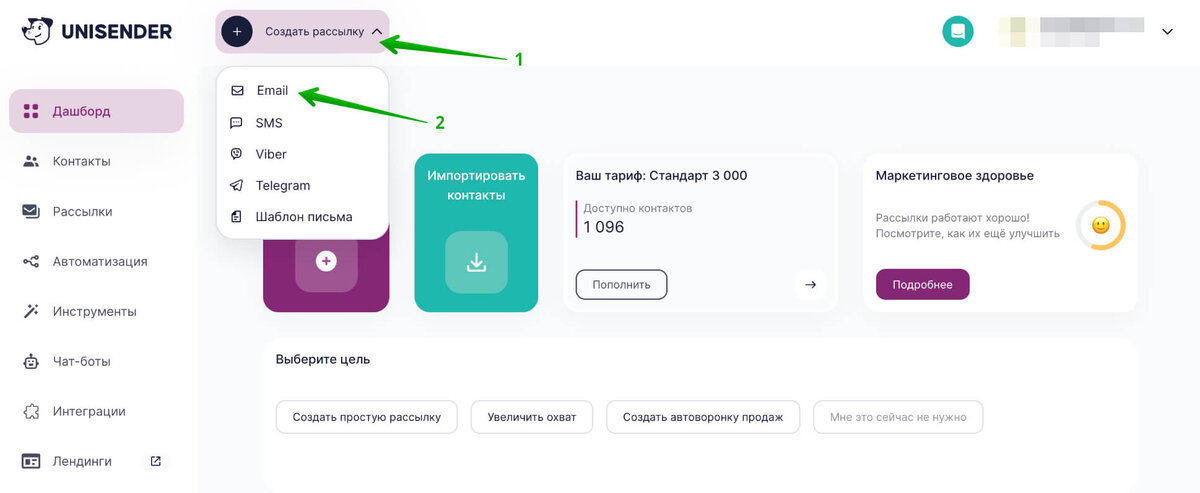Click the Telegram paper plane icon
Viewport: 1200px width, 493px height.
[x=237, y=185]
